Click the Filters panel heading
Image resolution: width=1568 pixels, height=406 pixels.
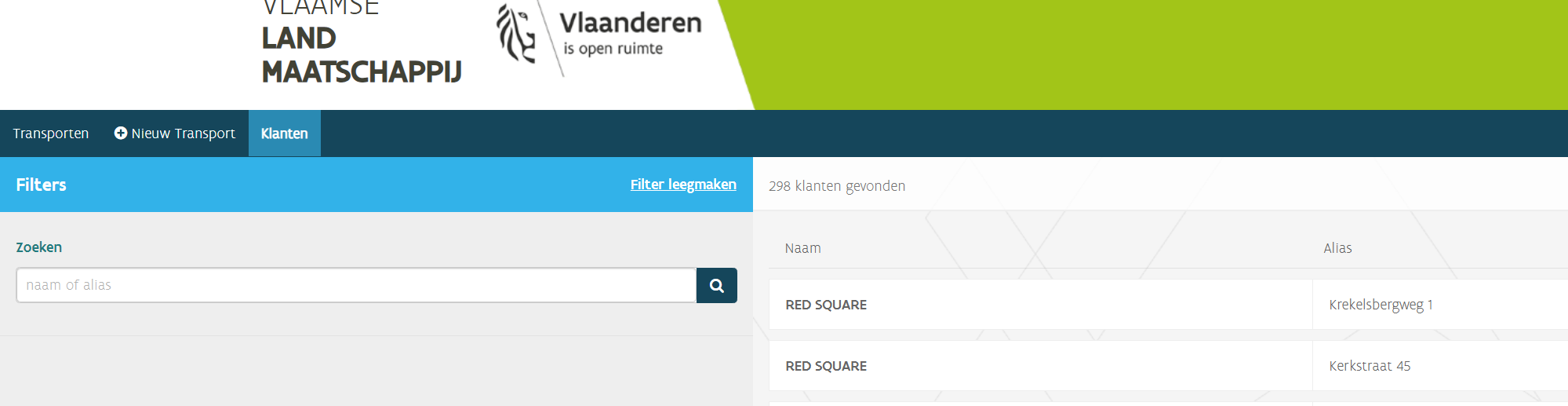tap(41, 185)
